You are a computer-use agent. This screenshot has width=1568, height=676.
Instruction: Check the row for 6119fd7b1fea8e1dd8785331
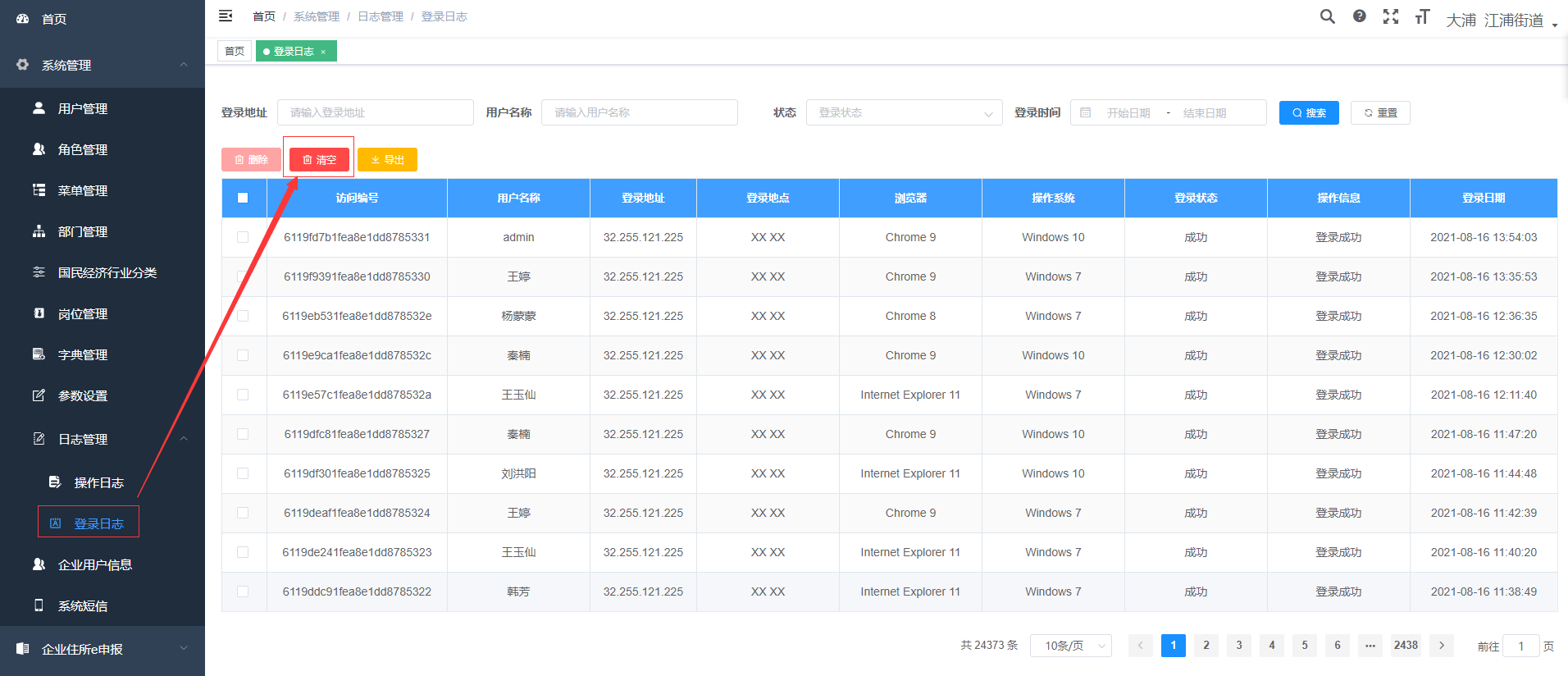coord(243,237)
